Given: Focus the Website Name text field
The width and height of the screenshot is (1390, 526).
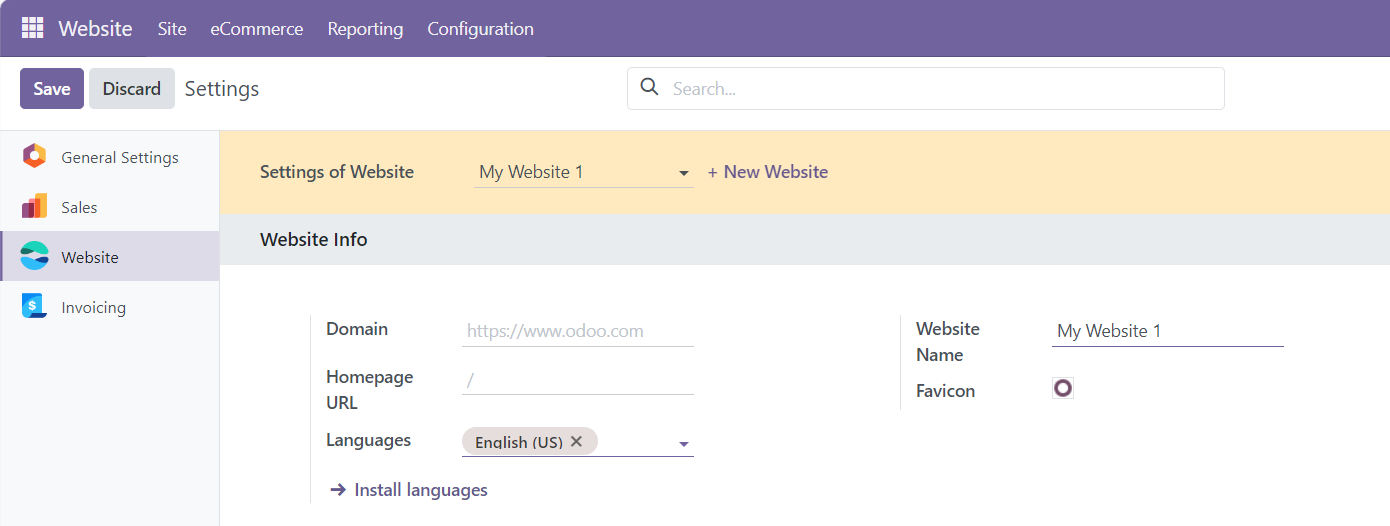Looking at the screenshot, I should pos(1167,331).
